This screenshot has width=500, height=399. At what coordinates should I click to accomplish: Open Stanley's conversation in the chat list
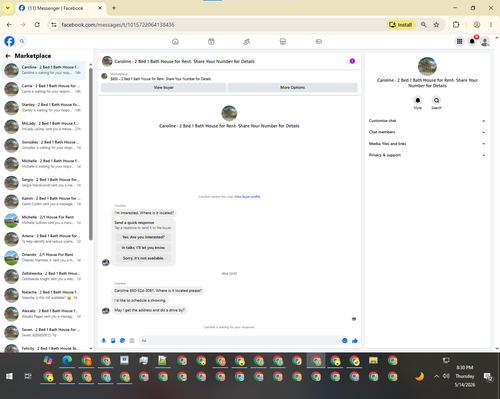[44, 107]
